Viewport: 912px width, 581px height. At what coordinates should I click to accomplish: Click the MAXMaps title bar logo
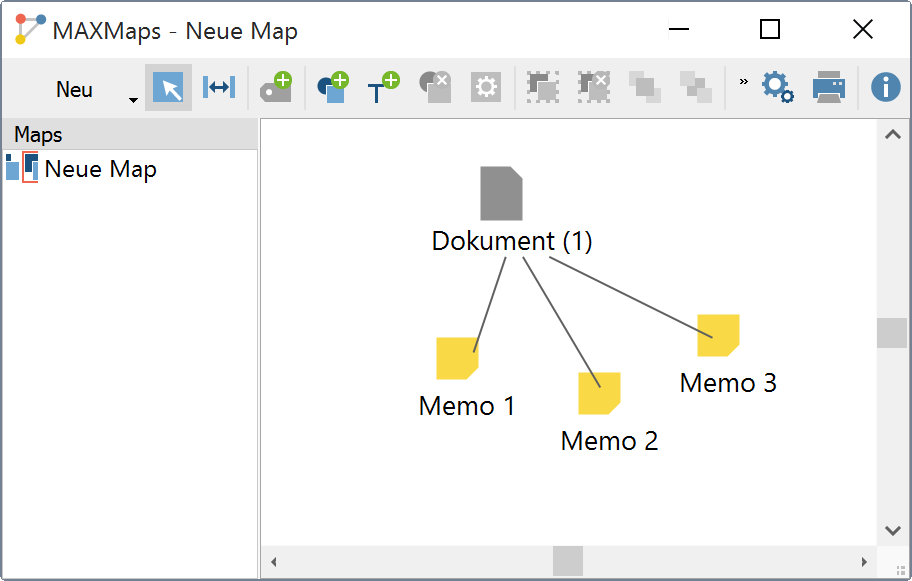[30, 29]
